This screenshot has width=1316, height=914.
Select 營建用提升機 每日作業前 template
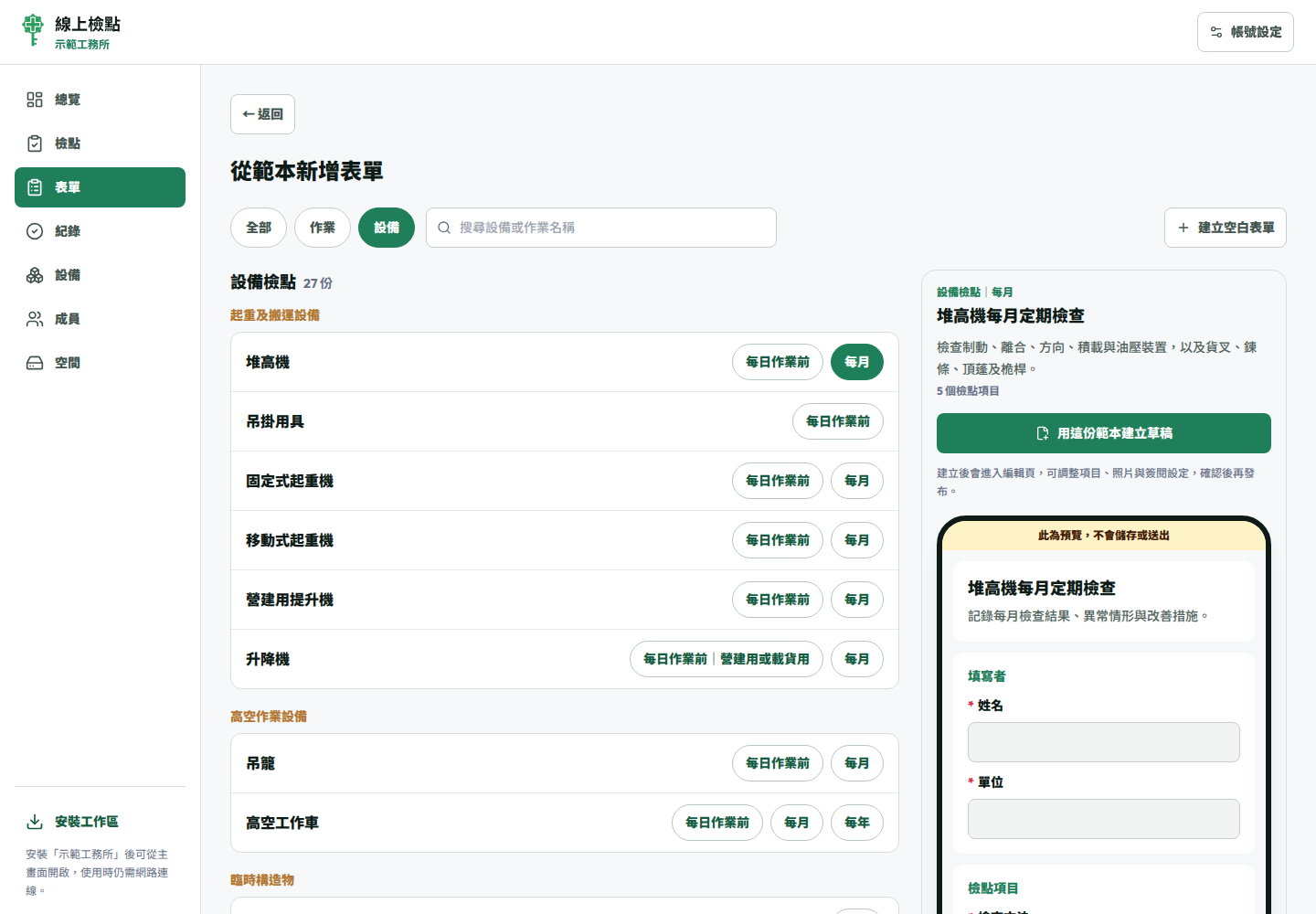point(778,600)
